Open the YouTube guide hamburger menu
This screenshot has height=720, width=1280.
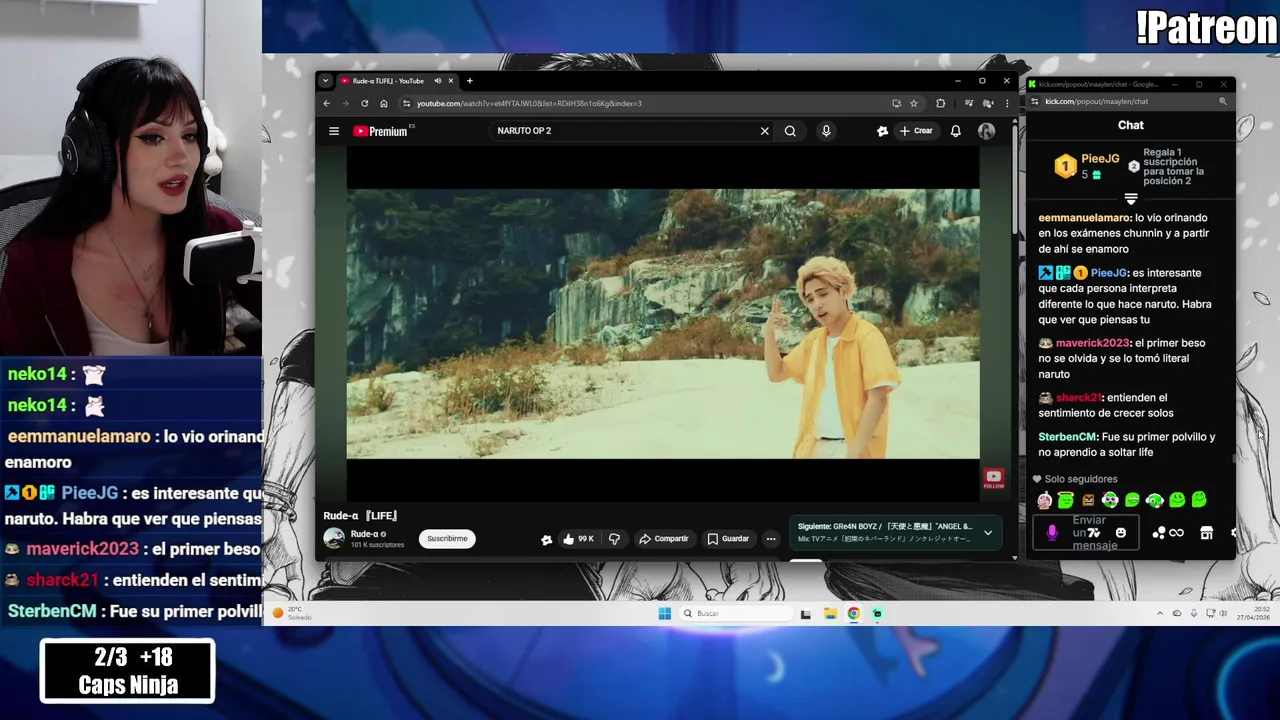(x=334, y=131)
